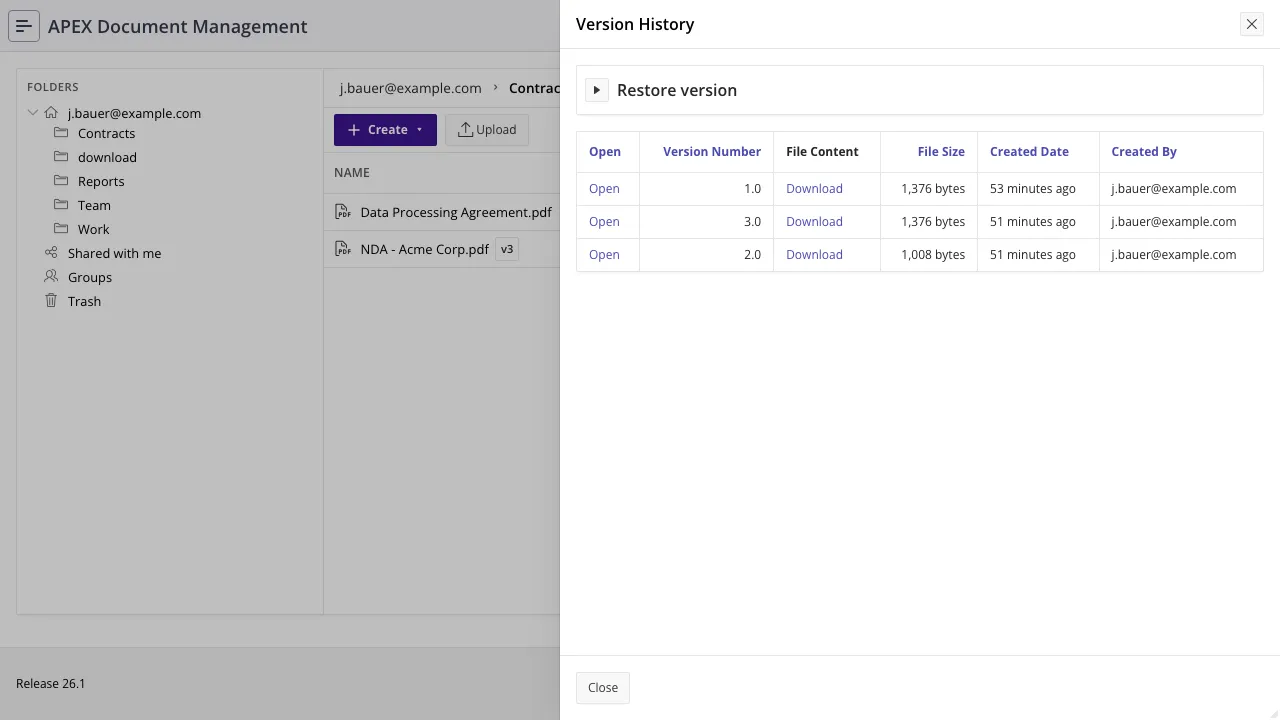Open Data Processing Agreement.pdf file

click(456, 212)
